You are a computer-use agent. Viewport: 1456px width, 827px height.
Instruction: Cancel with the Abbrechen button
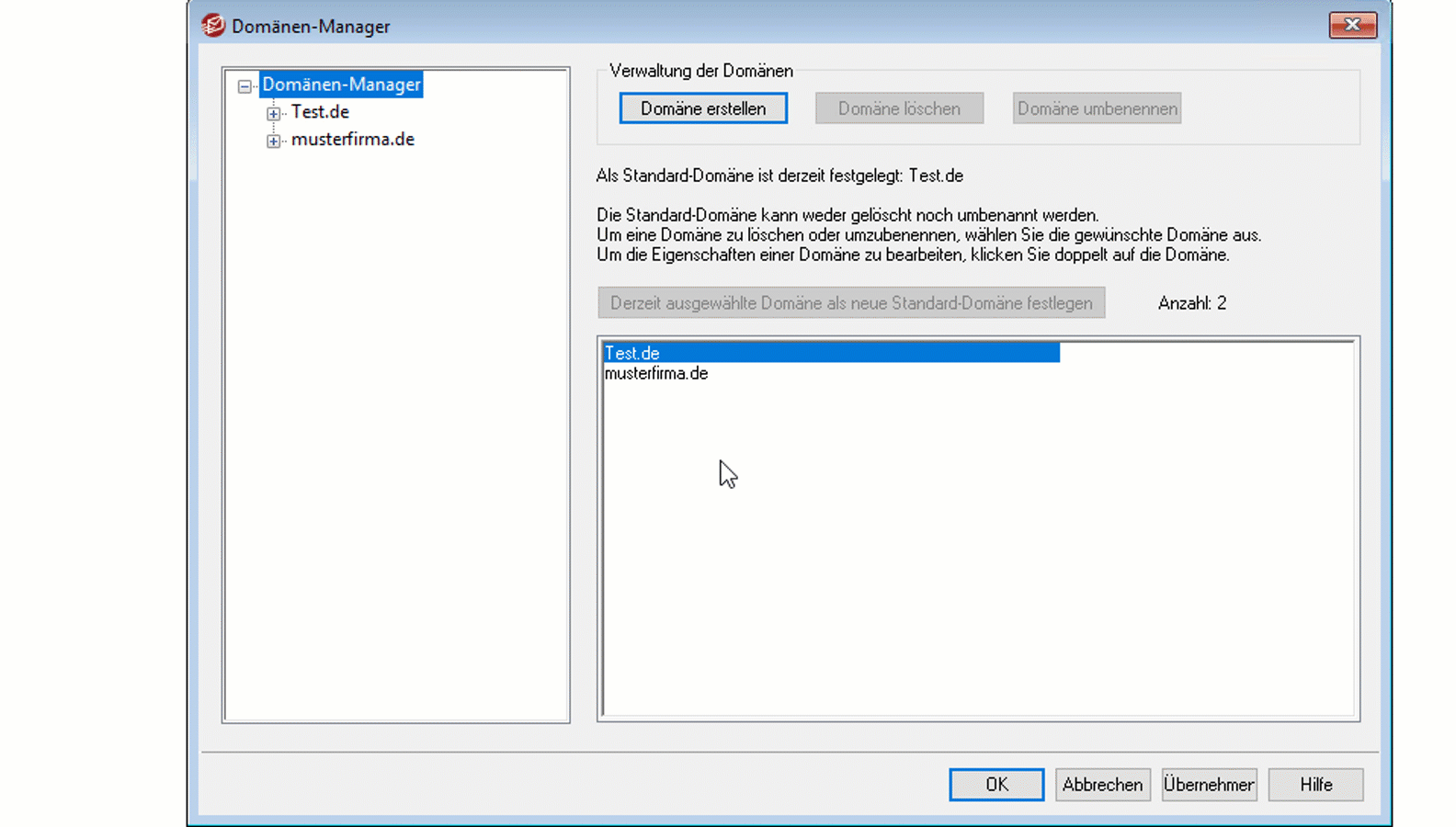click(1102, 785)
